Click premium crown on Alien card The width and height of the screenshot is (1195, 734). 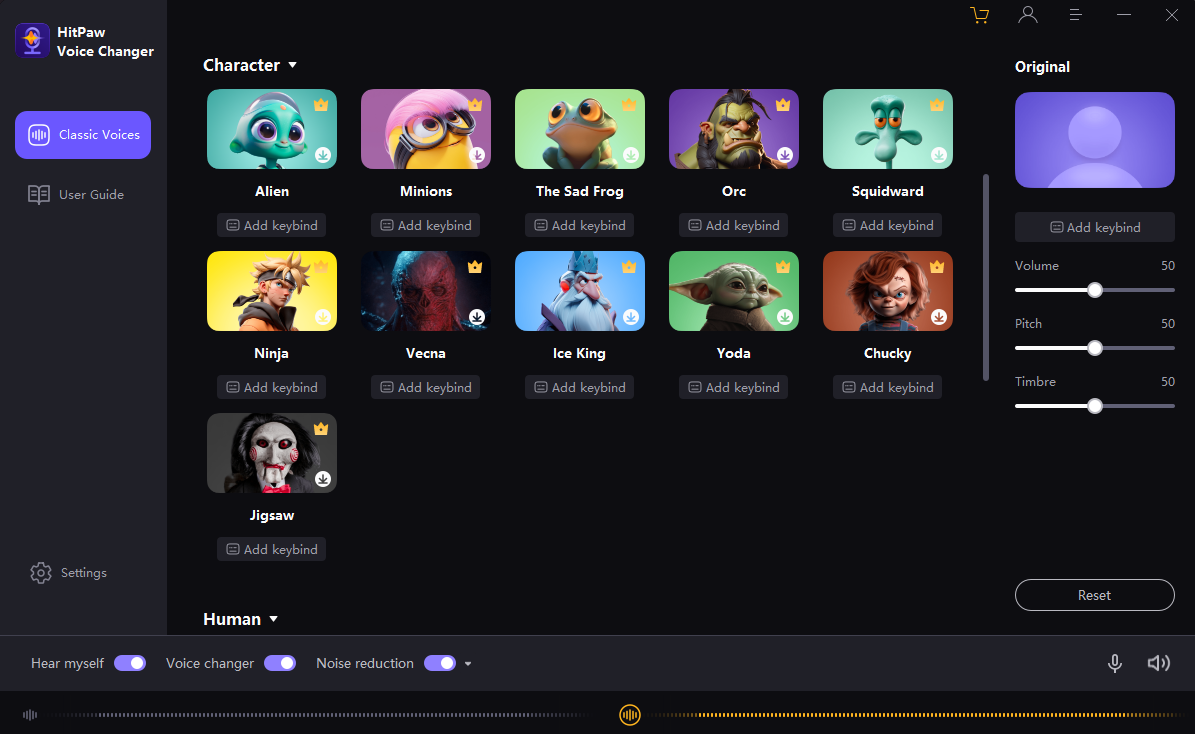click(321, 104)
